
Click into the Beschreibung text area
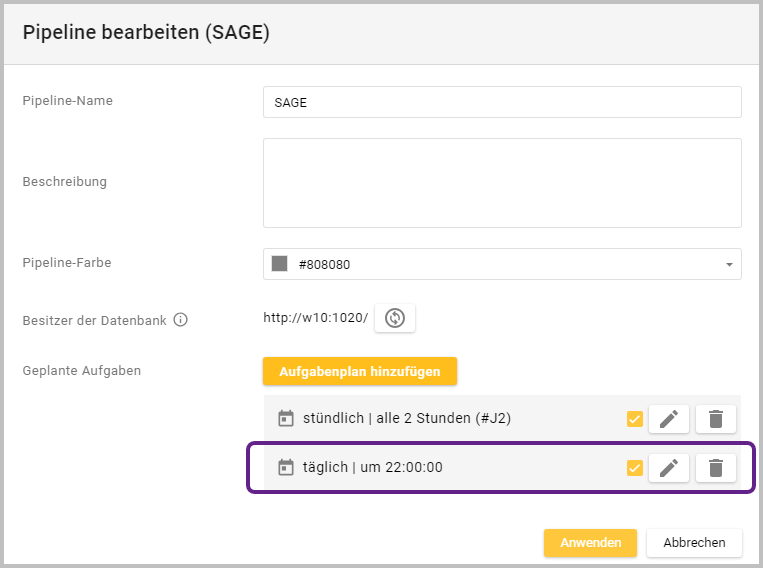[501, 183]
